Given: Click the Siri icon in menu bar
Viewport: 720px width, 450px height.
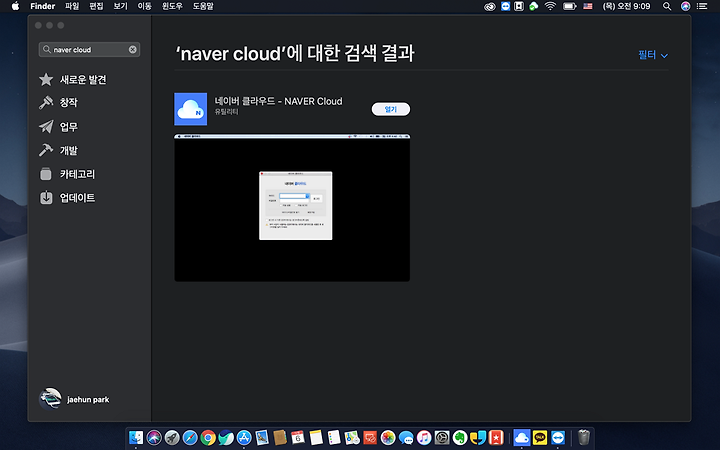Looking at the screenshot, I should pyautogui.click(x=686, y=6).
